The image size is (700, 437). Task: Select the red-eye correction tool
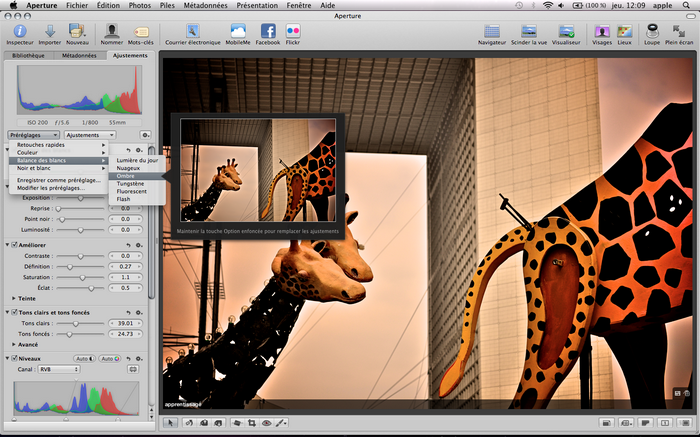click(x=267, y=423)
